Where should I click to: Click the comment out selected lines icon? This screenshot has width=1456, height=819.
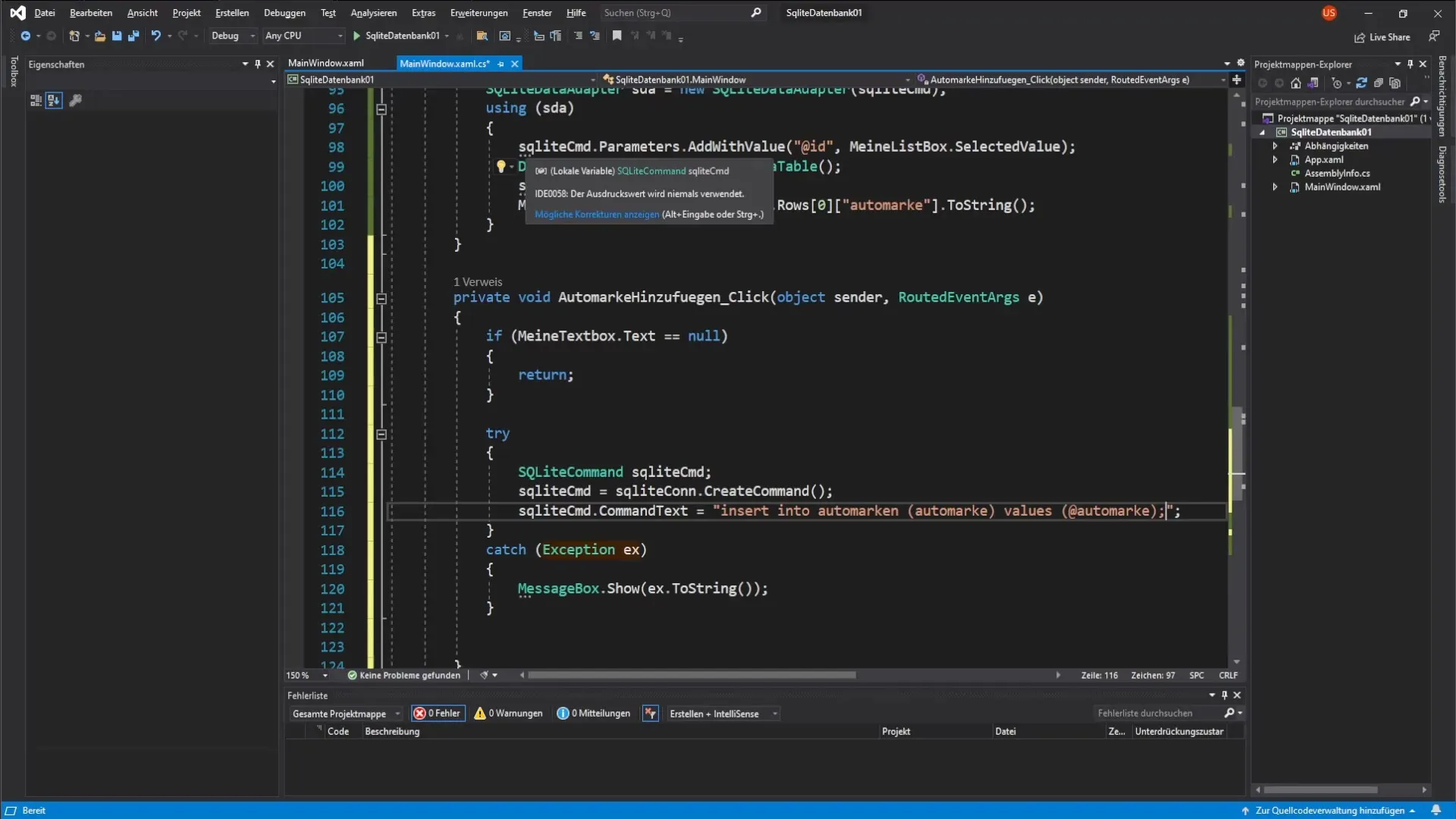(x=579, y=36)
